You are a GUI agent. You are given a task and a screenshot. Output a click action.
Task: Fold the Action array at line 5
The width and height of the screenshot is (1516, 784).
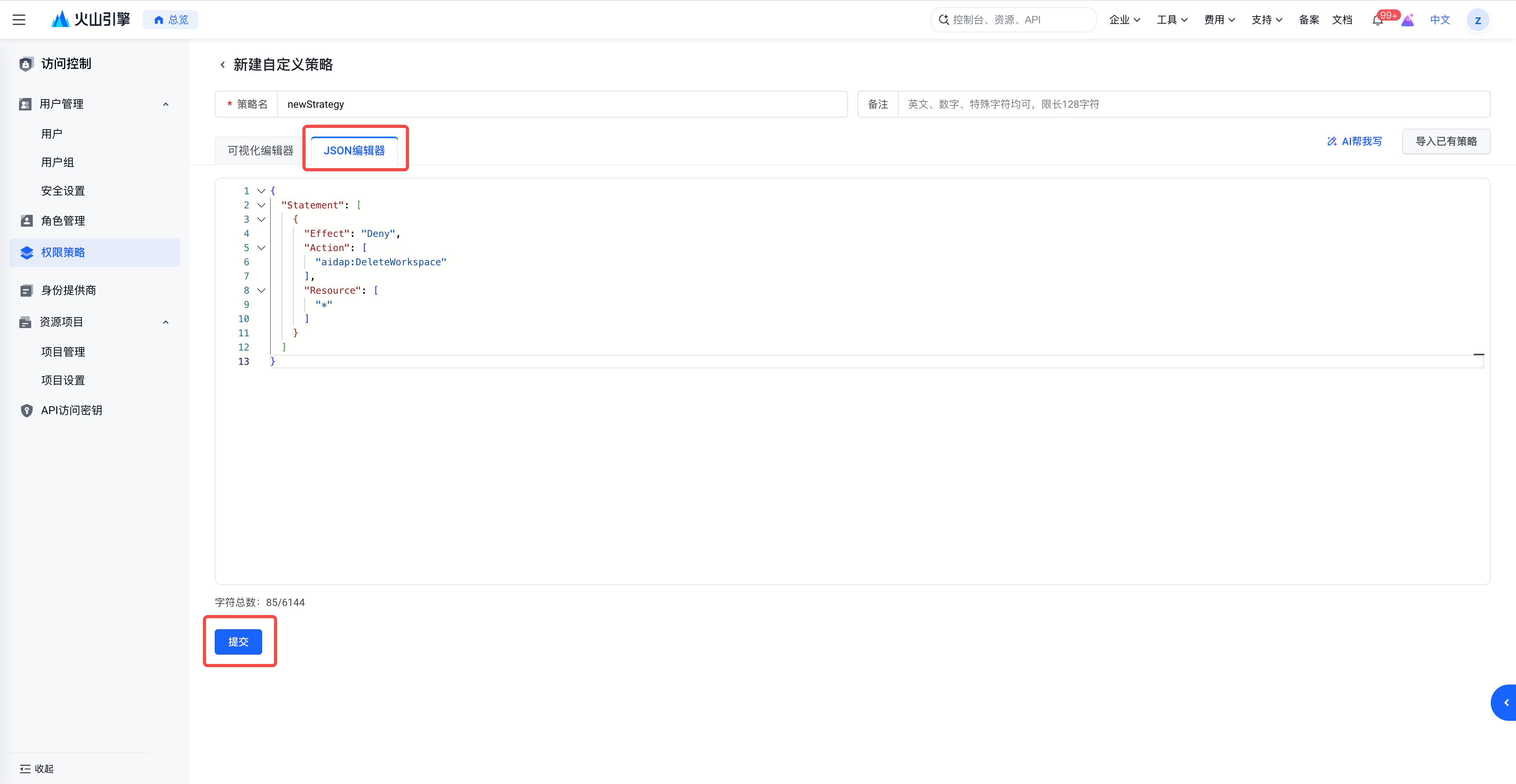(x=261, y=248)
